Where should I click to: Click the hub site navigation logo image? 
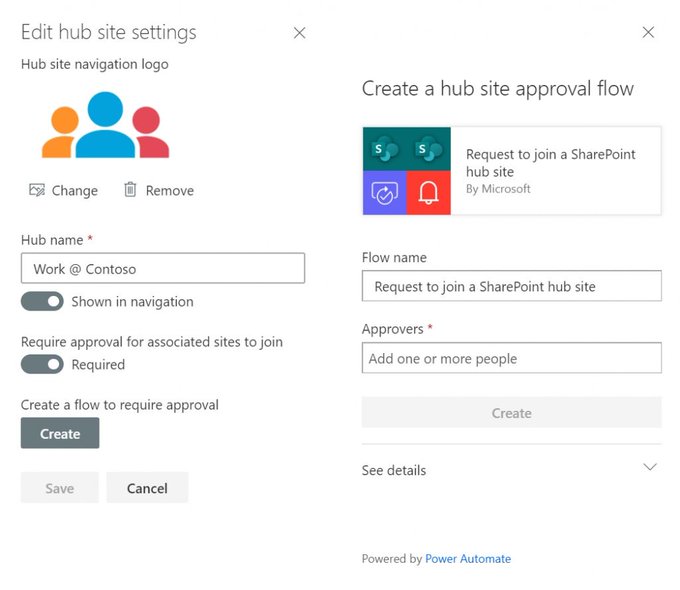105,125
